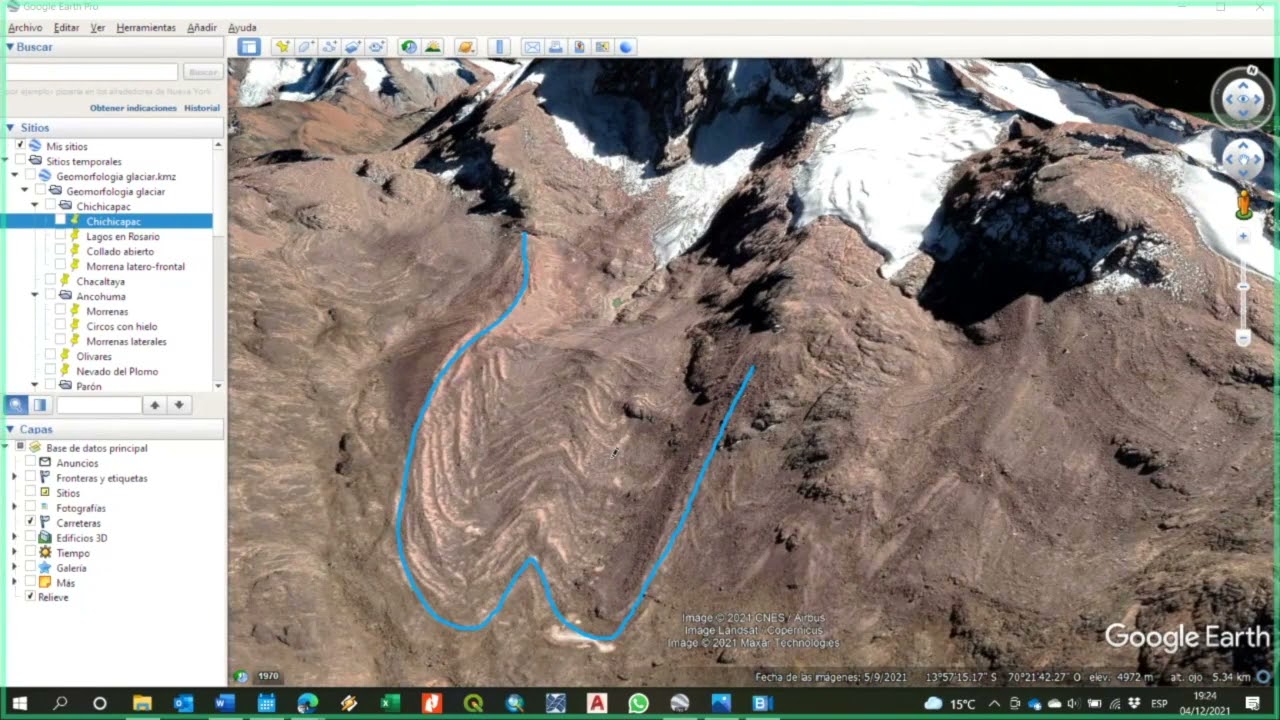Open Word from the taskbar
This screenshot has width=1280, height=720.
pos(224,703)
